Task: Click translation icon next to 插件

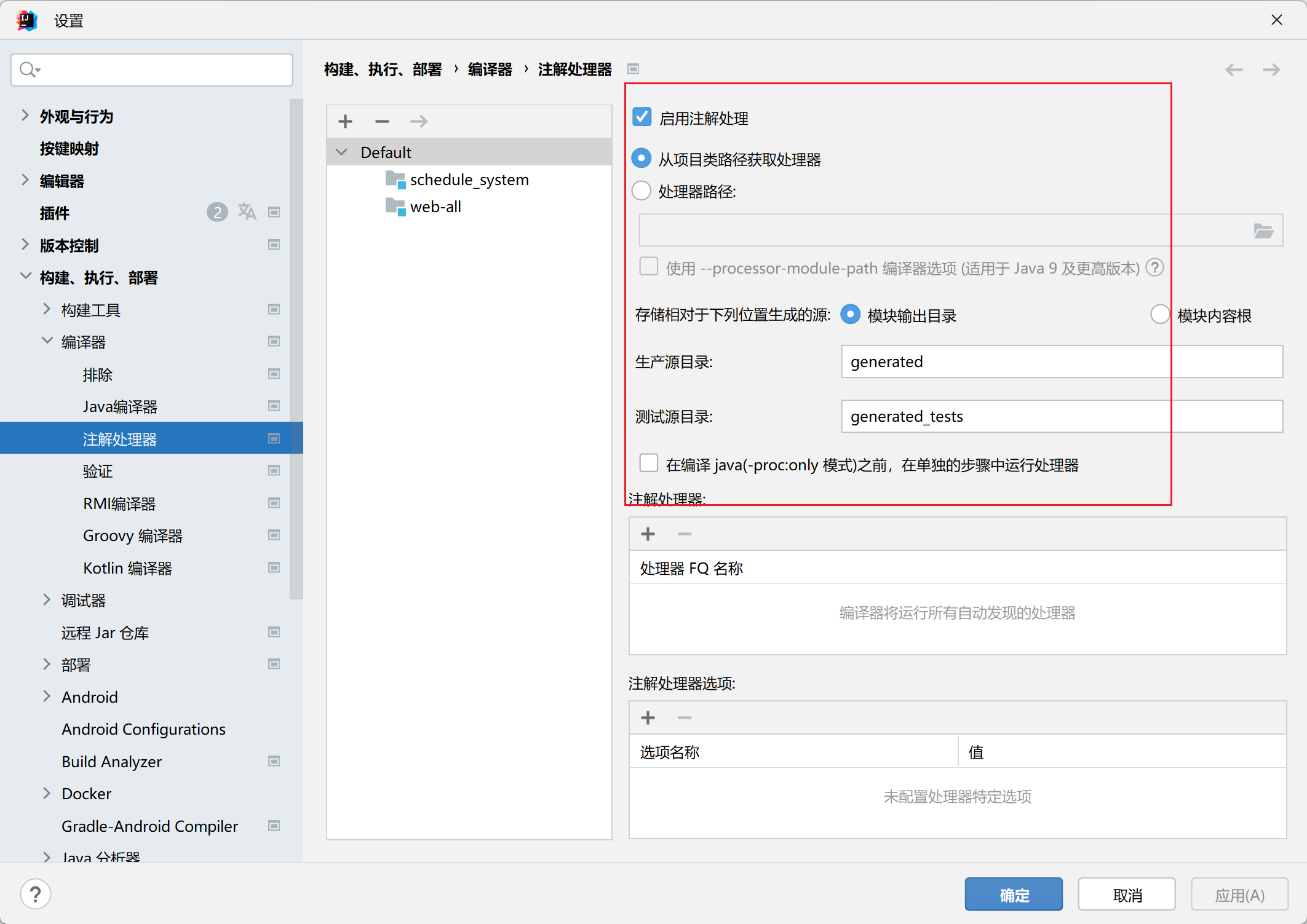Action: 247,212
